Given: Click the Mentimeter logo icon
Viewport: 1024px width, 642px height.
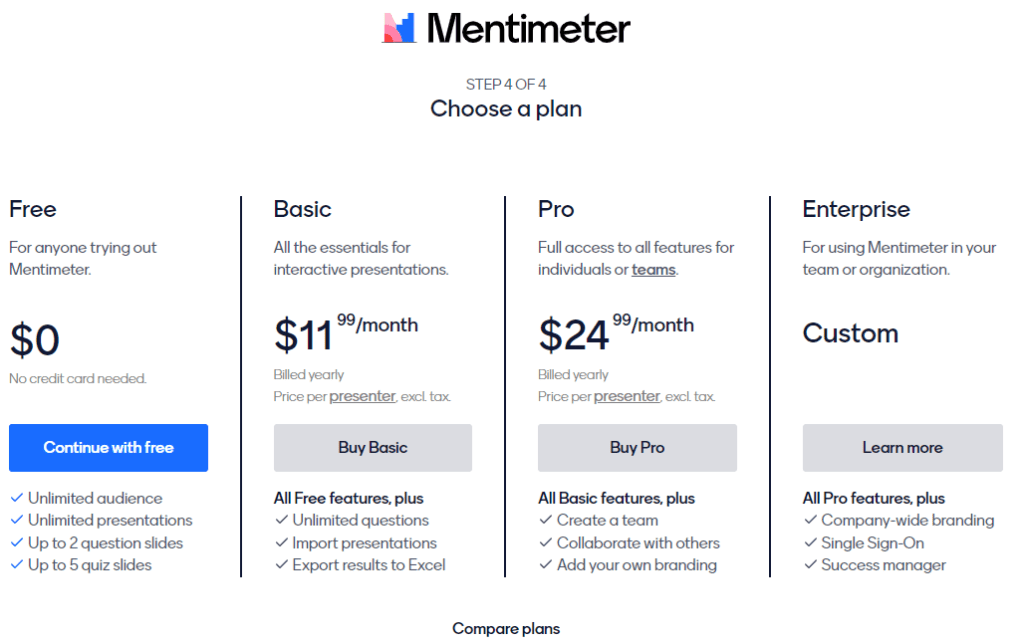Looking at the screenshot, I should 399,28.
